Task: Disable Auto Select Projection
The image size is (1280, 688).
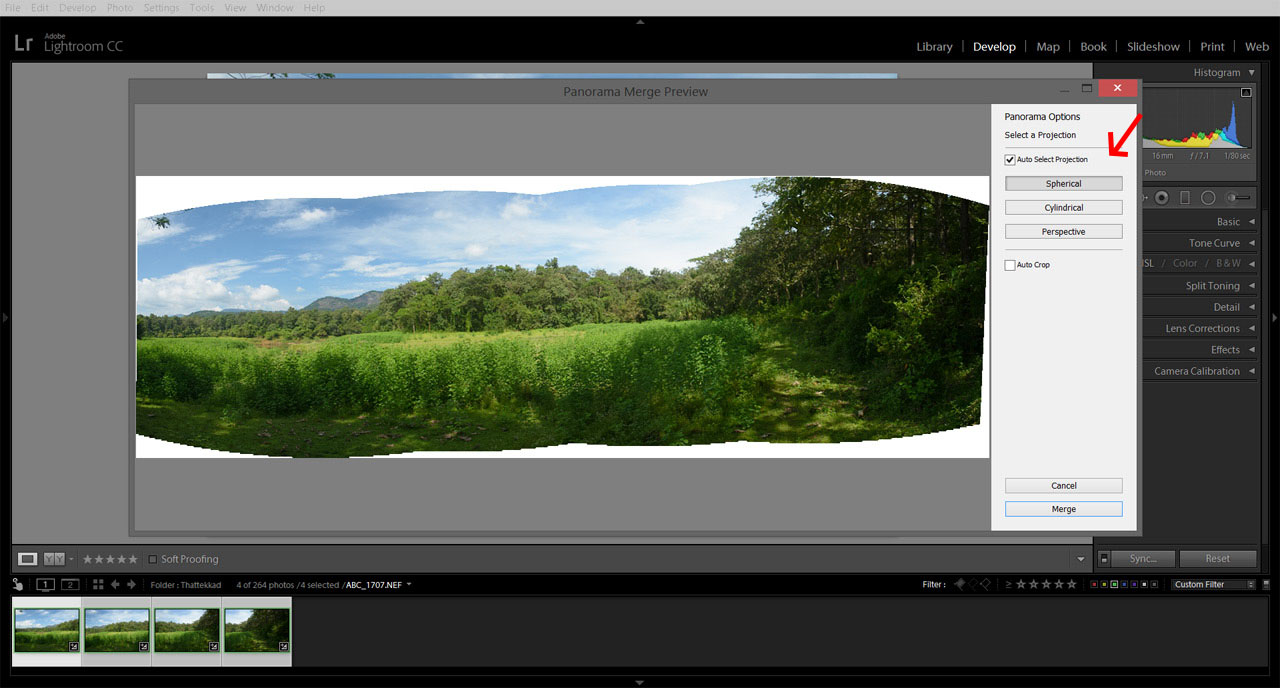Action: pyautogui.click(x=1010, y=159)
